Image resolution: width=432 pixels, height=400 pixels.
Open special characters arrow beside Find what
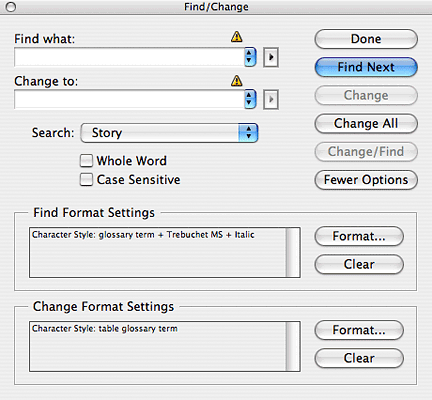pyautogui.click(x=271, y=57)
